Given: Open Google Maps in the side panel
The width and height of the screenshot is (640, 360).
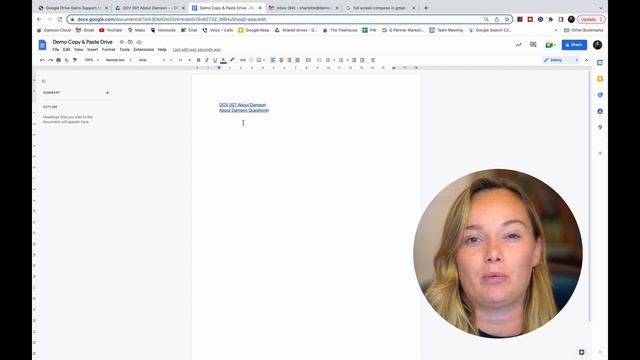Looking at the screenshot, I should point(600,127).
